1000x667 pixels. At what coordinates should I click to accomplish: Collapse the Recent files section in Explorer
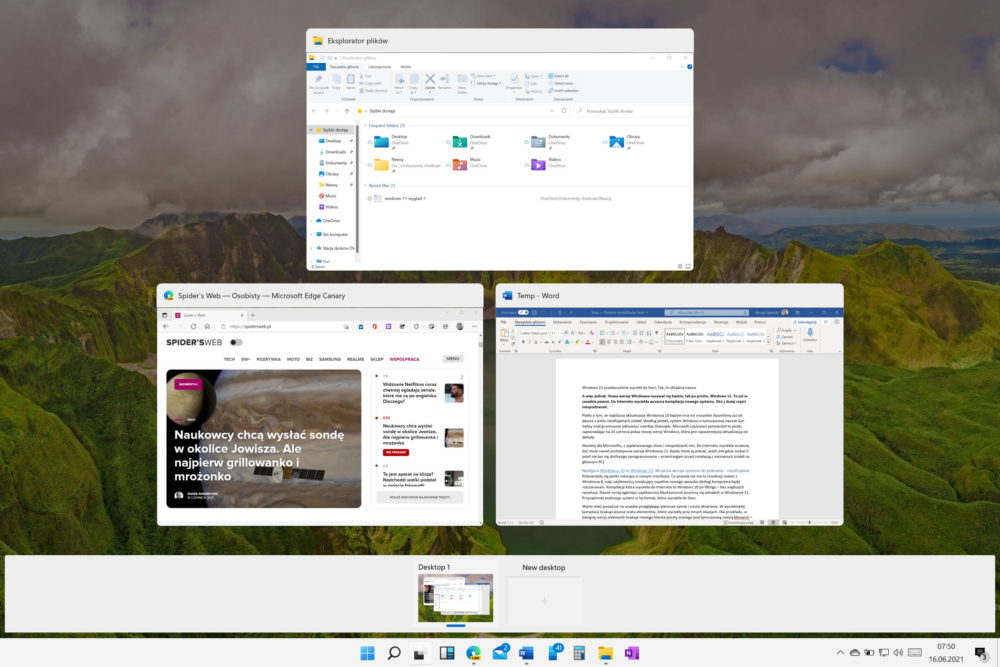[365, 186]
